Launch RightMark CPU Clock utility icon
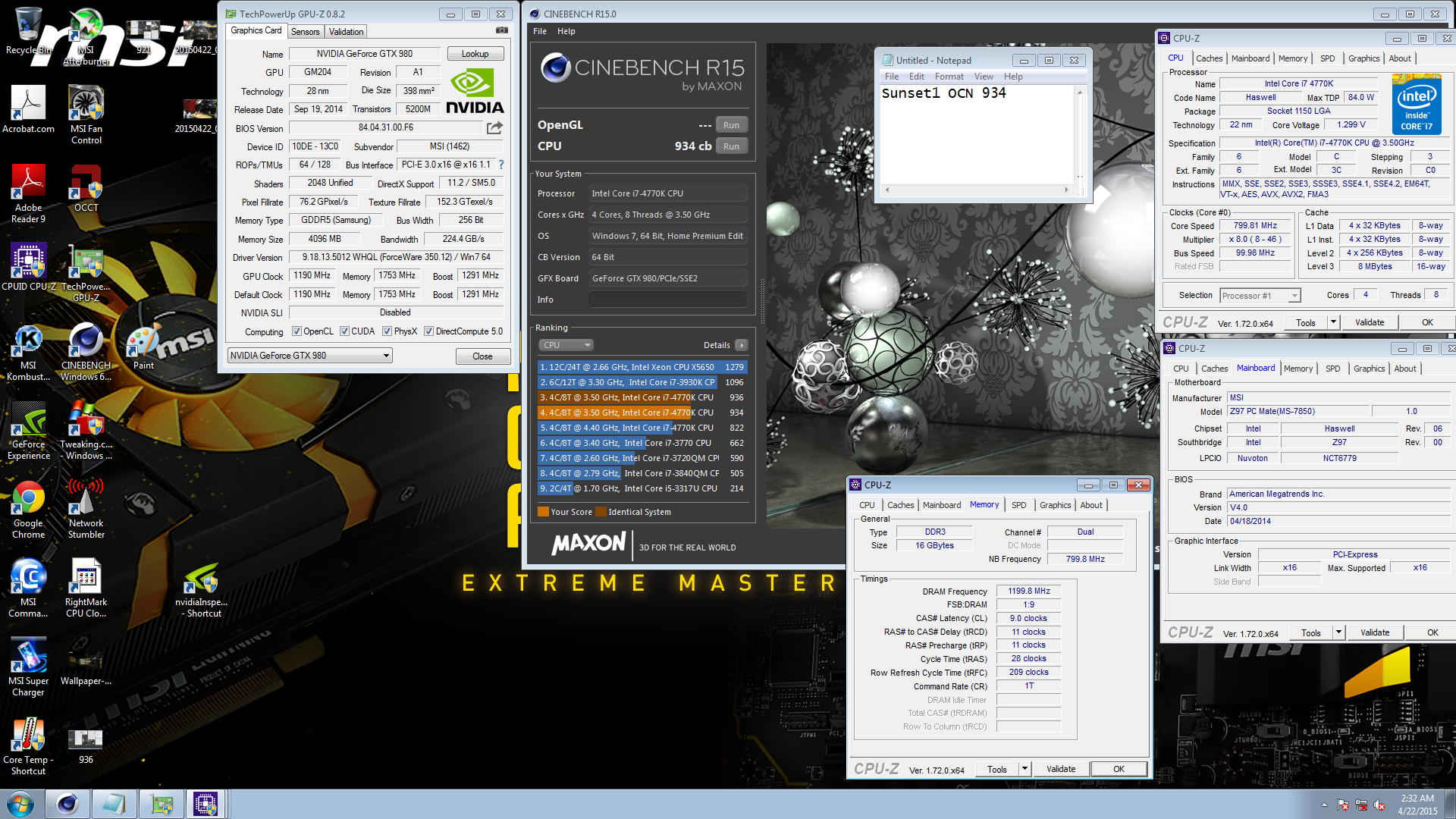 click(86, 588)
